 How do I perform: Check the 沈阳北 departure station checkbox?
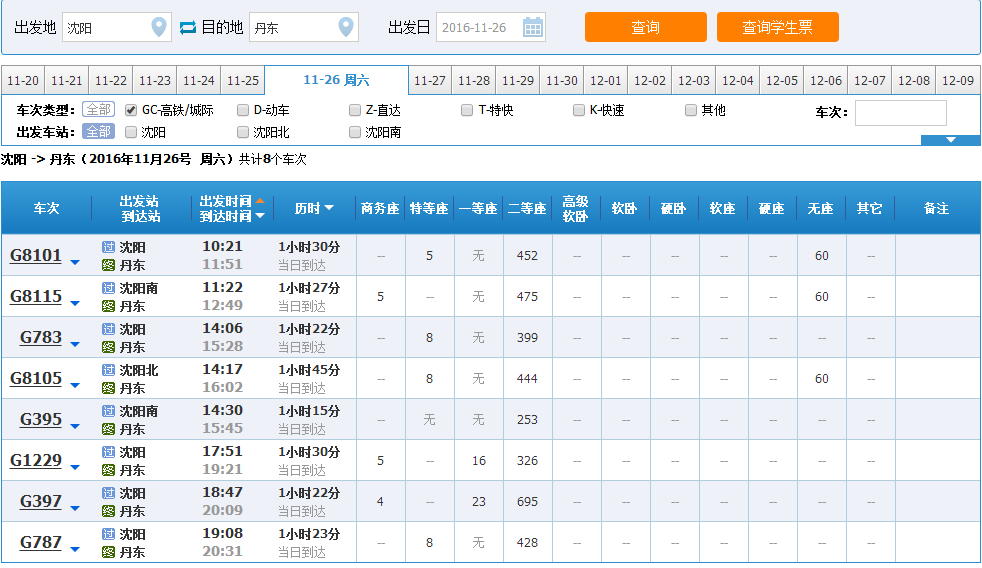coord(243,132)
